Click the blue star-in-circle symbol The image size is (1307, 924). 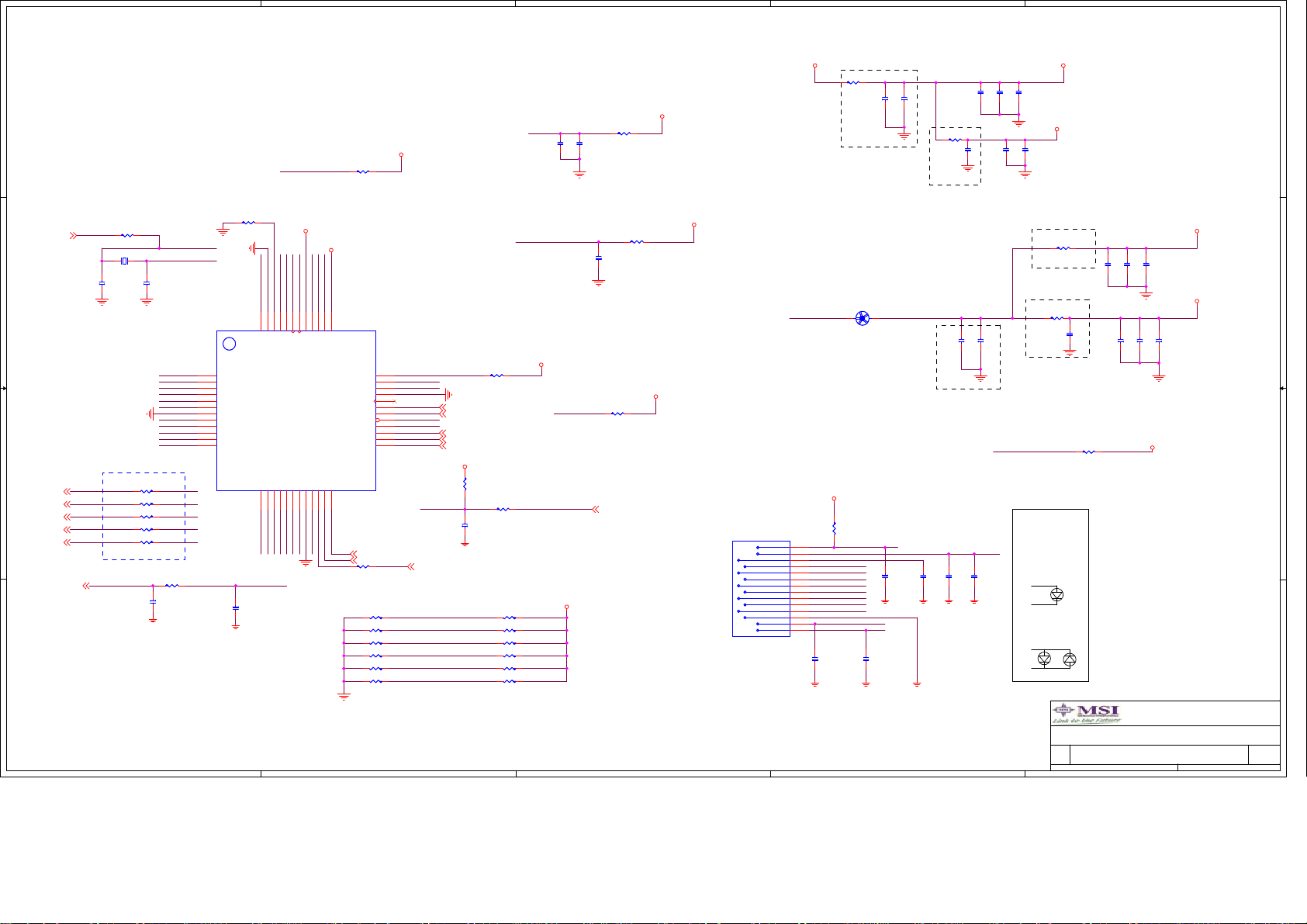coord(862,318)
